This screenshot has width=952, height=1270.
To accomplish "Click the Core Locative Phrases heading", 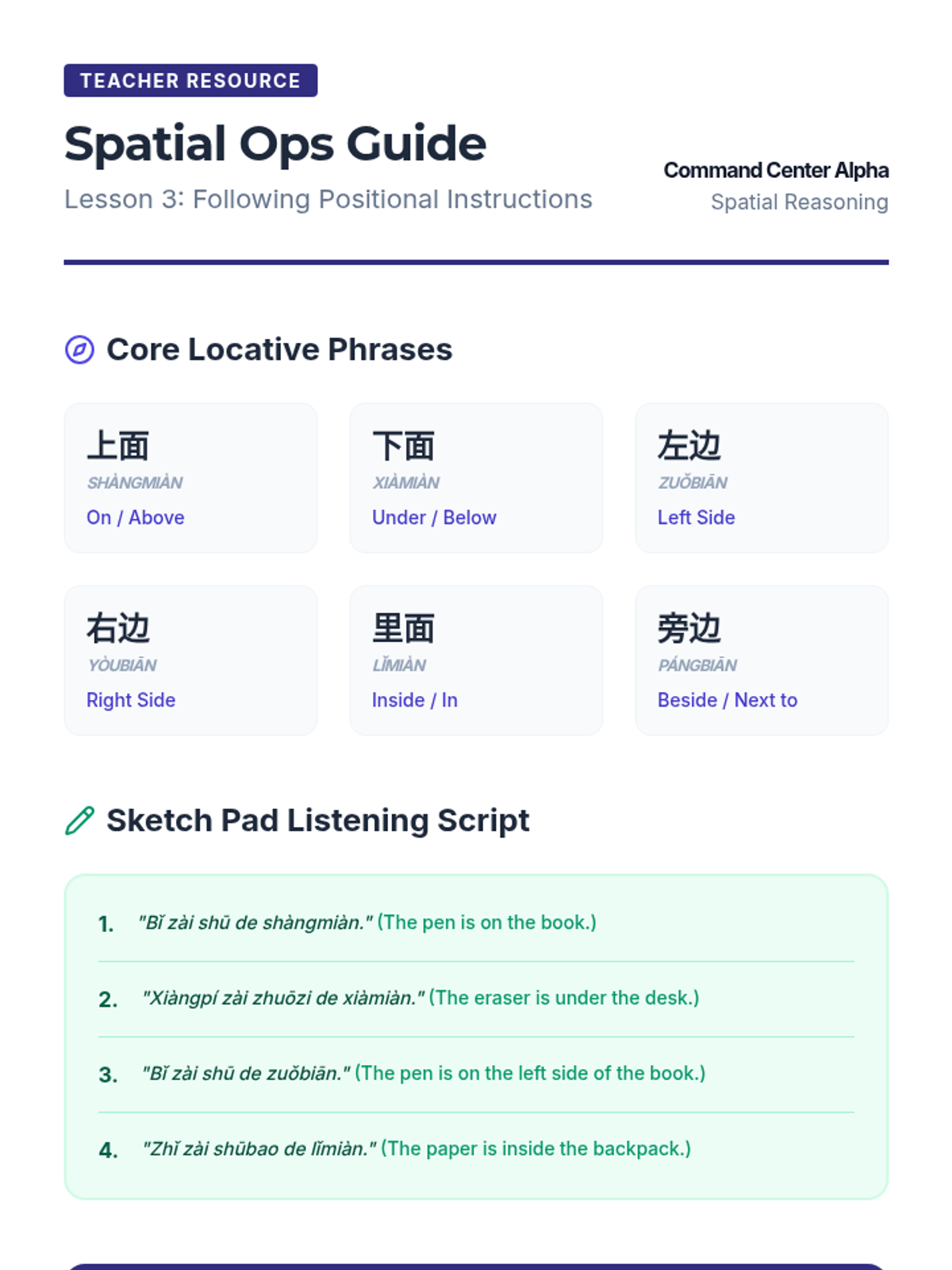I will (279, 349).
